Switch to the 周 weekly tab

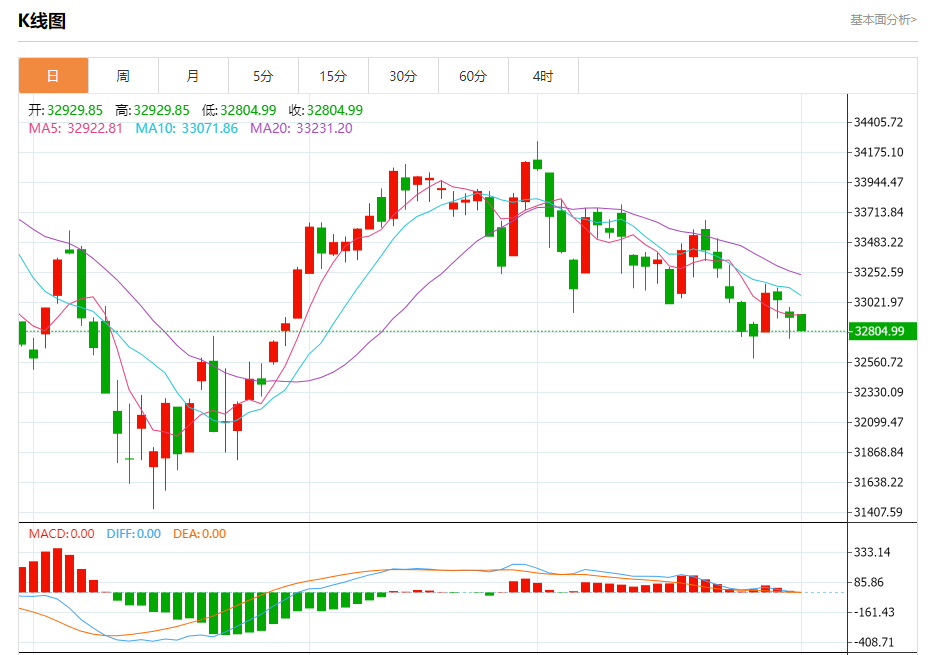tap(123, 75)
